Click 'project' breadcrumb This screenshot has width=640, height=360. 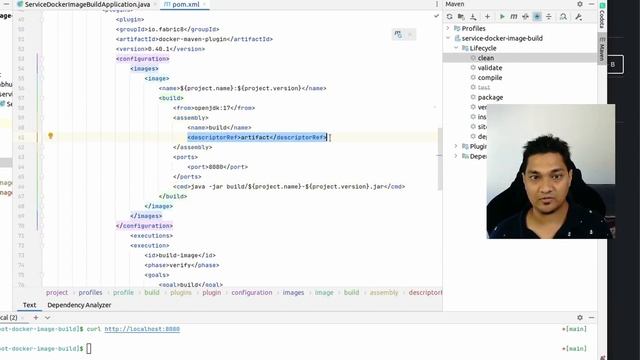tap(57, 292)
